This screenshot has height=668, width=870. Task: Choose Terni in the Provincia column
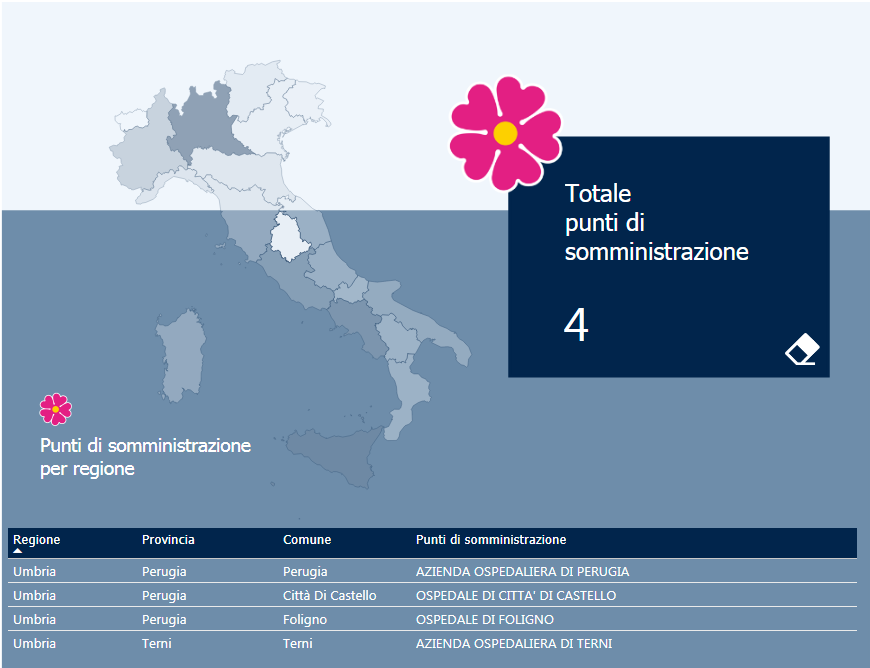click(158, 644)
